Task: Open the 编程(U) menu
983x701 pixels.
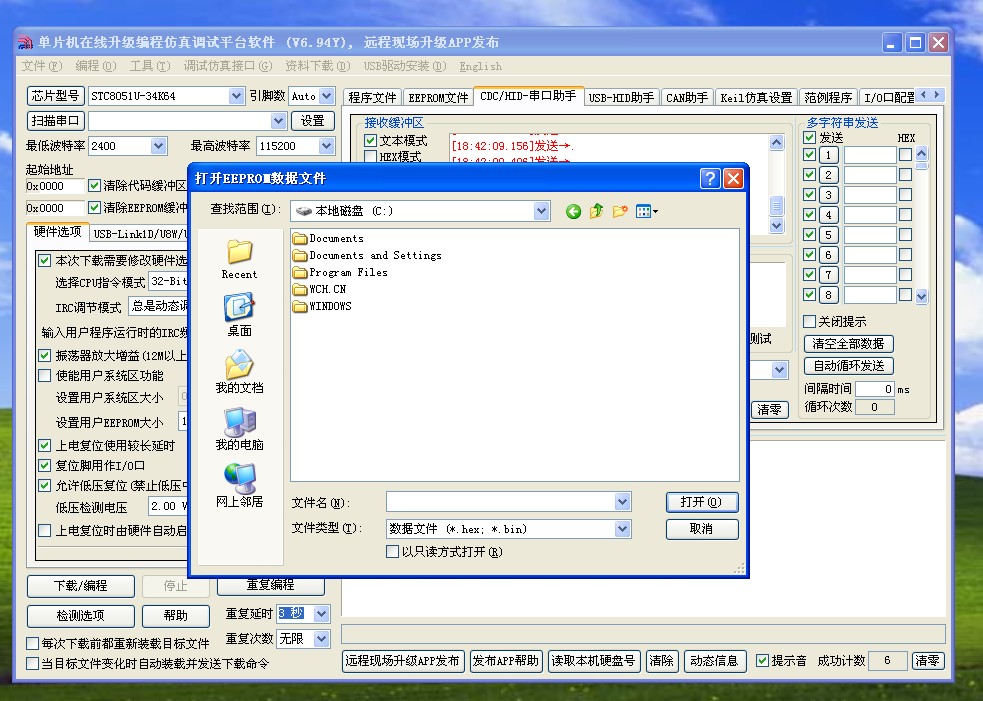Action: tap(96, 66)
